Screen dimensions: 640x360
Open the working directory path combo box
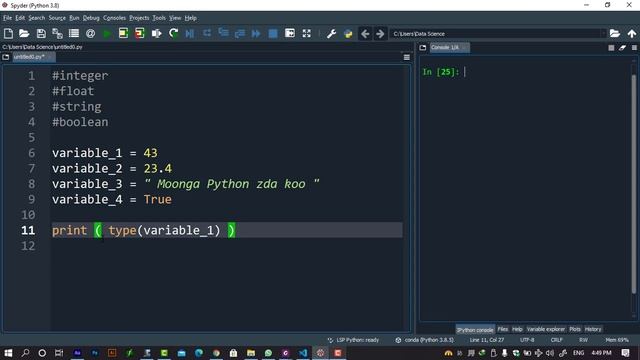pos(498,33)
